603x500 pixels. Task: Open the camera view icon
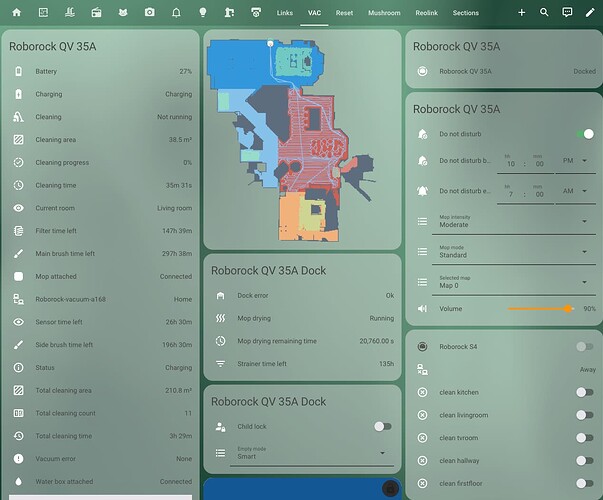[x=149, y=12]
